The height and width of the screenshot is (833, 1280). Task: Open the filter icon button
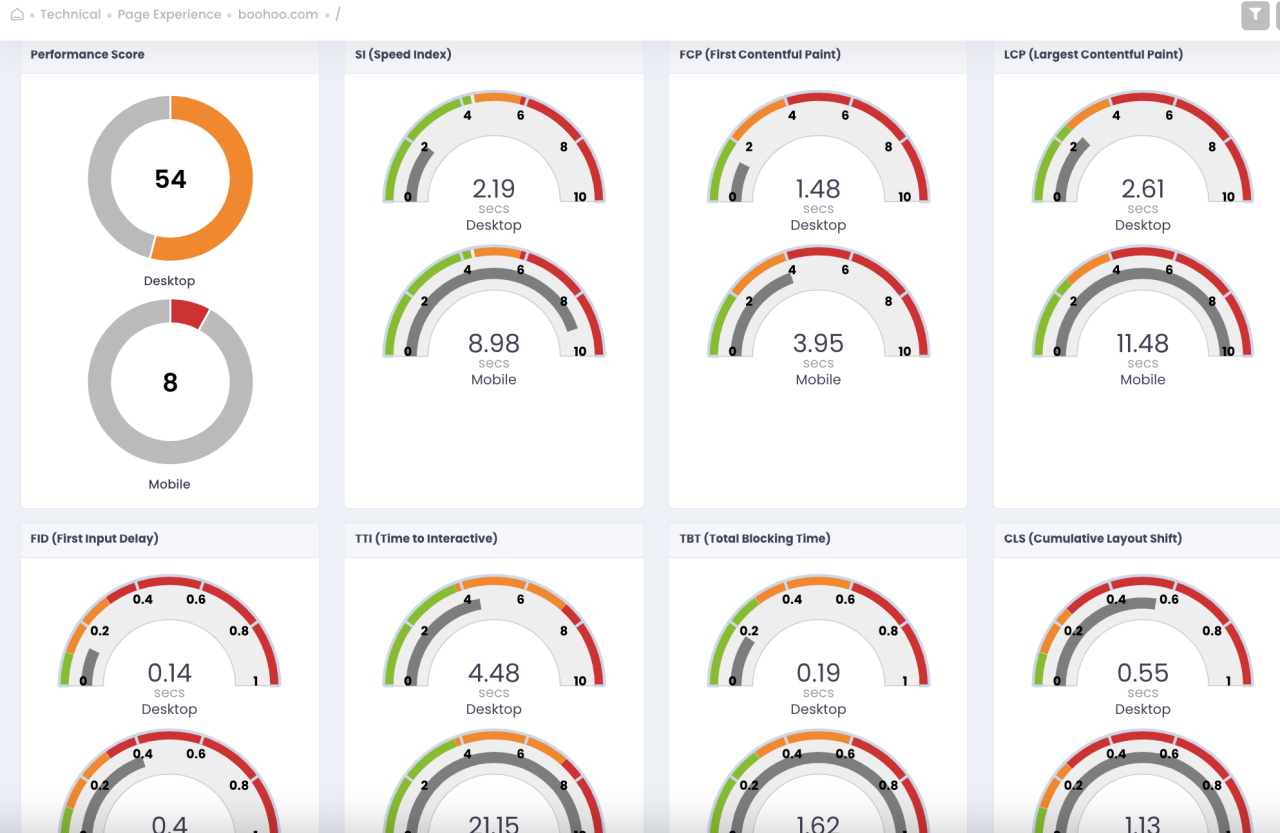pyautogui.click(x=1255, y=15)
